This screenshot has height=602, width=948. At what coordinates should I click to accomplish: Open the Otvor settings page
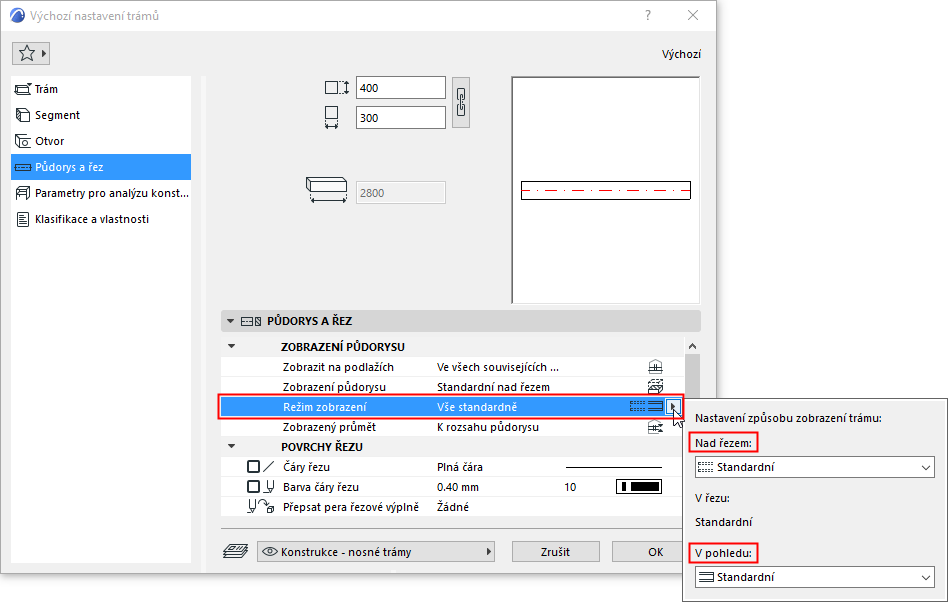click(x=101, y=141)
